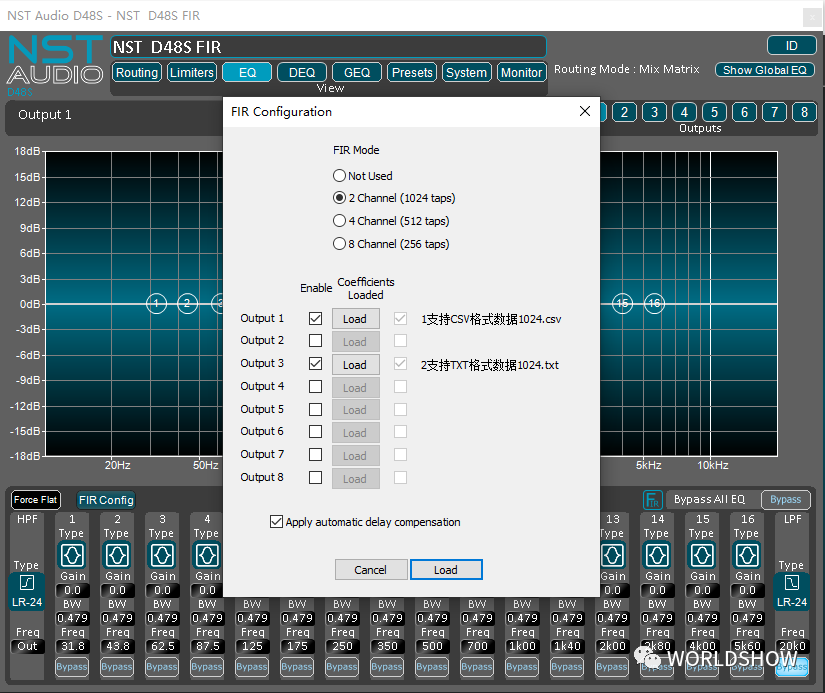Select Output 5 channel button
The height and width of the screenshot is (693, 825).
(715, 112)
